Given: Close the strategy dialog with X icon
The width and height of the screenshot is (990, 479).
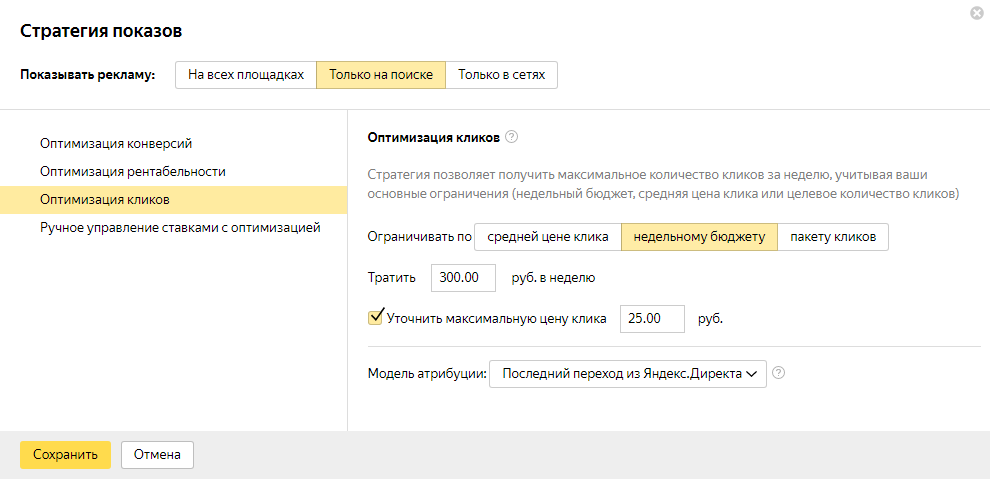Looking at the screenshot, I should pos(977,12).
